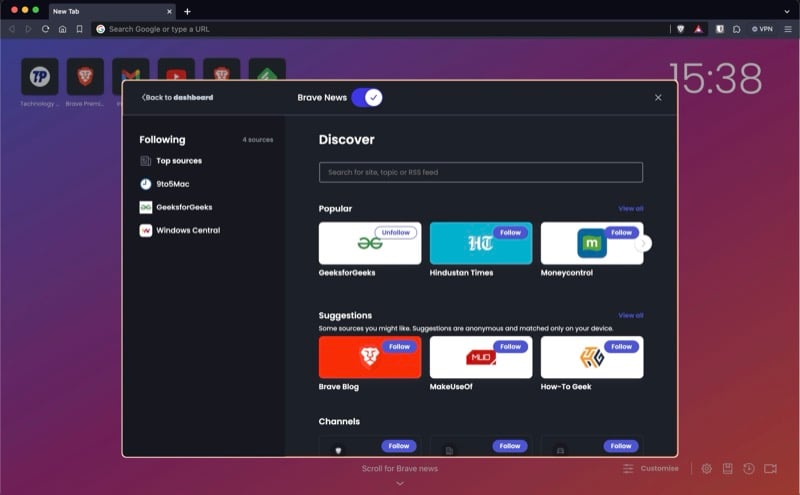Open the history clock icon at bottom right
The height and width of the screenshot is (495, 800).
click(748, 468)
